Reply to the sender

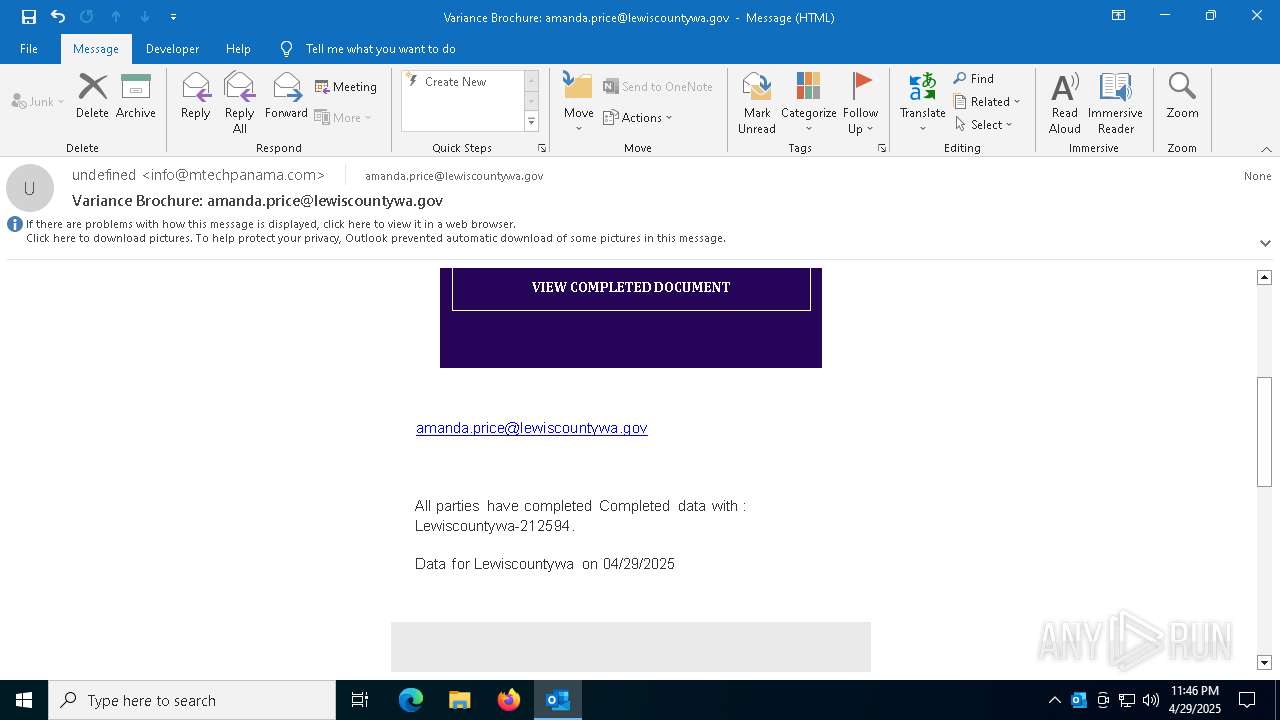point(196,96)
